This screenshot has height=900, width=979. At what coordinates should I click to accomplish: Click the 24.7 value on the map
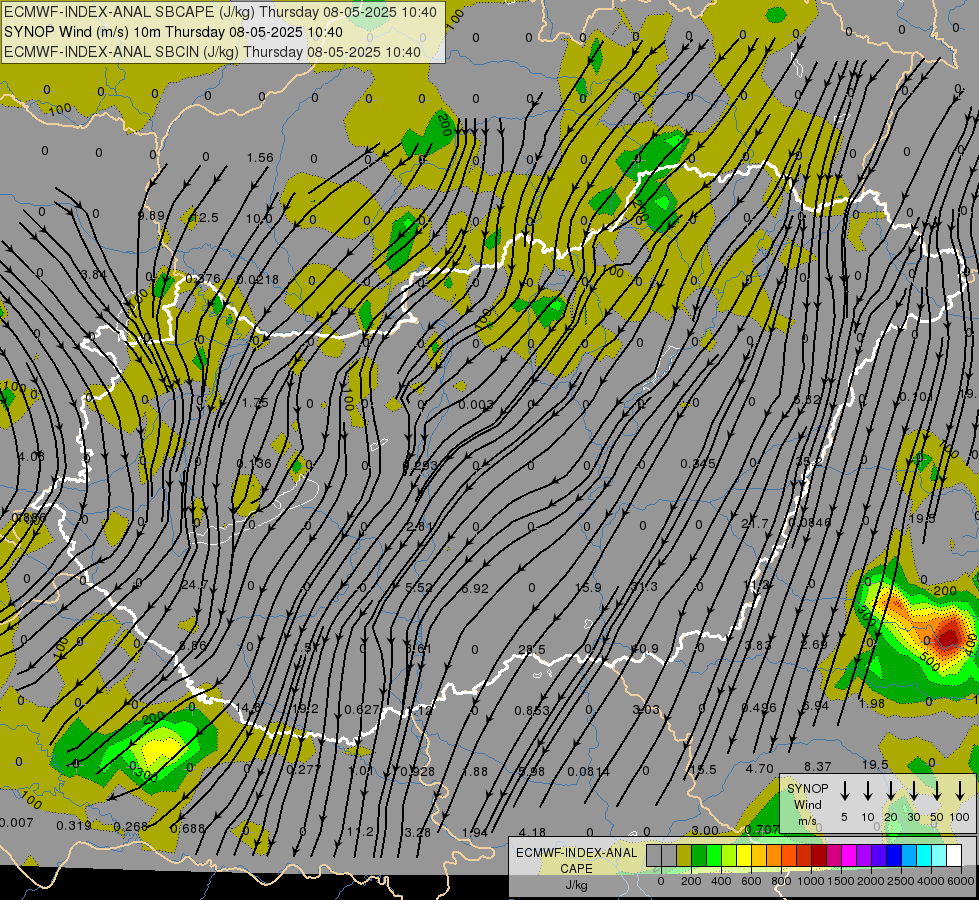tap(194, 585)
